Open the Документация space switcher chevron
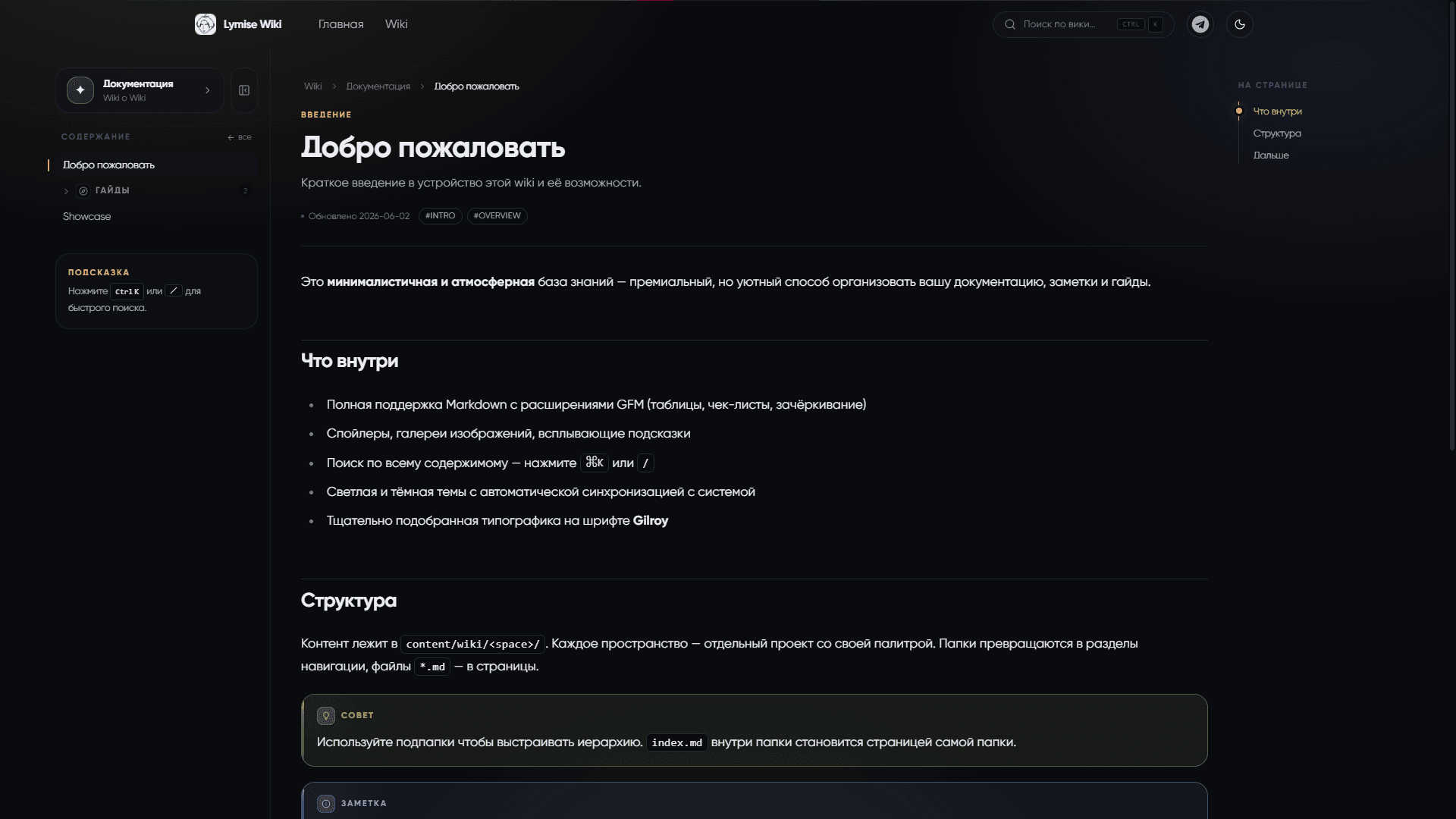This screenshot has width=1456, height=819. click(x=208, y=90)
